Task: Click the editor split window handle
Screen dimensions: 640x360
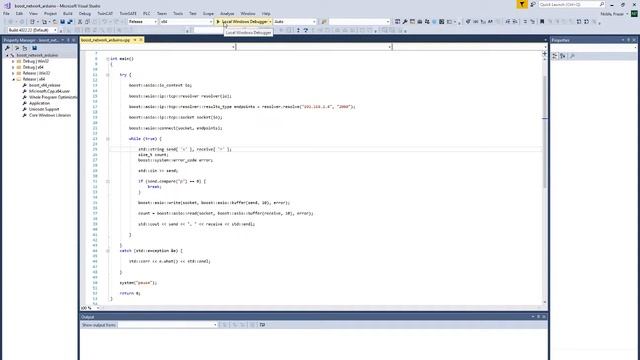Action: pyautogui.click(x=545, y=53)
